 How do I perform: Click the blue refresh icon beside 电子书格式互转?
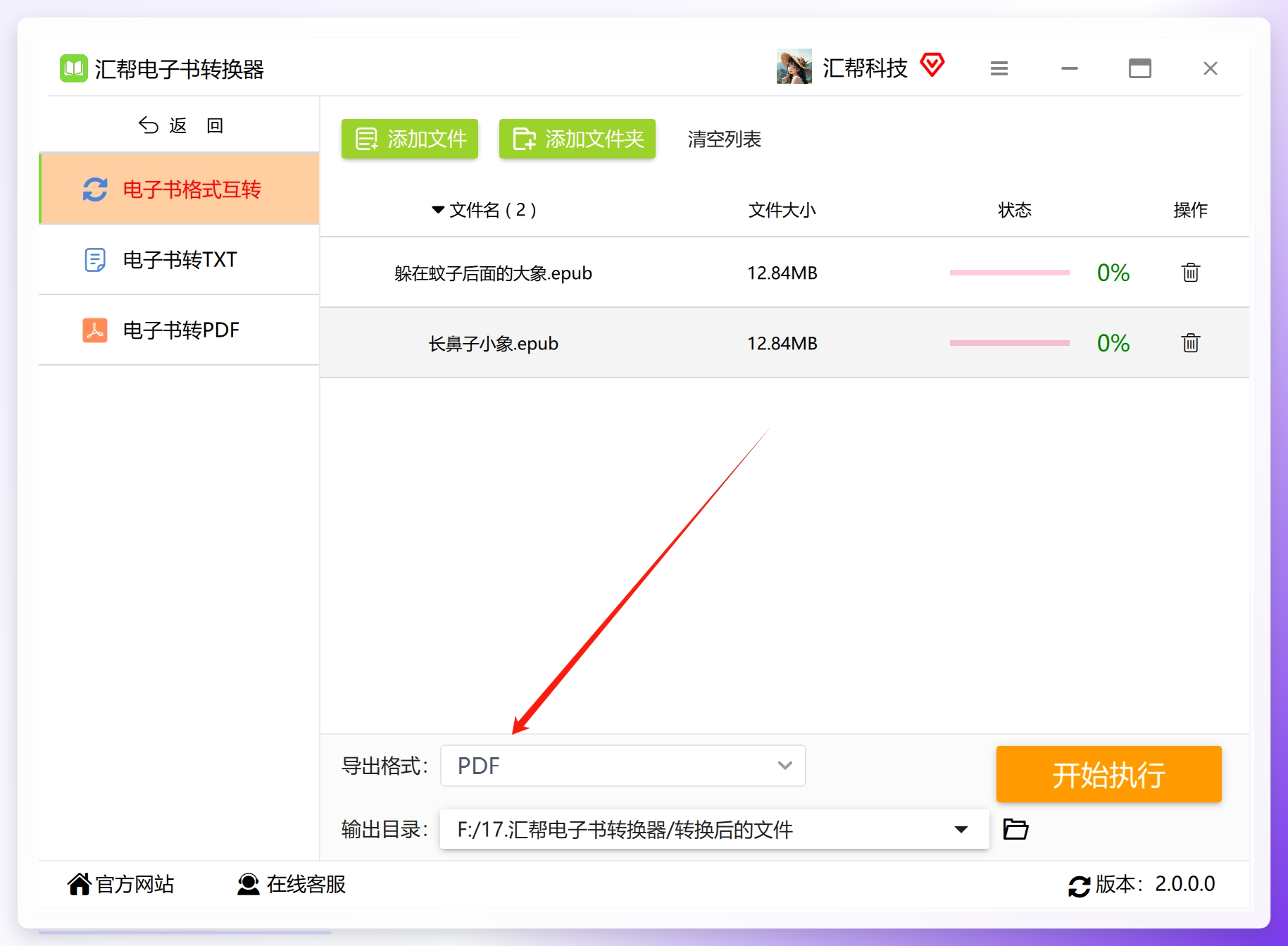[95, 189]
